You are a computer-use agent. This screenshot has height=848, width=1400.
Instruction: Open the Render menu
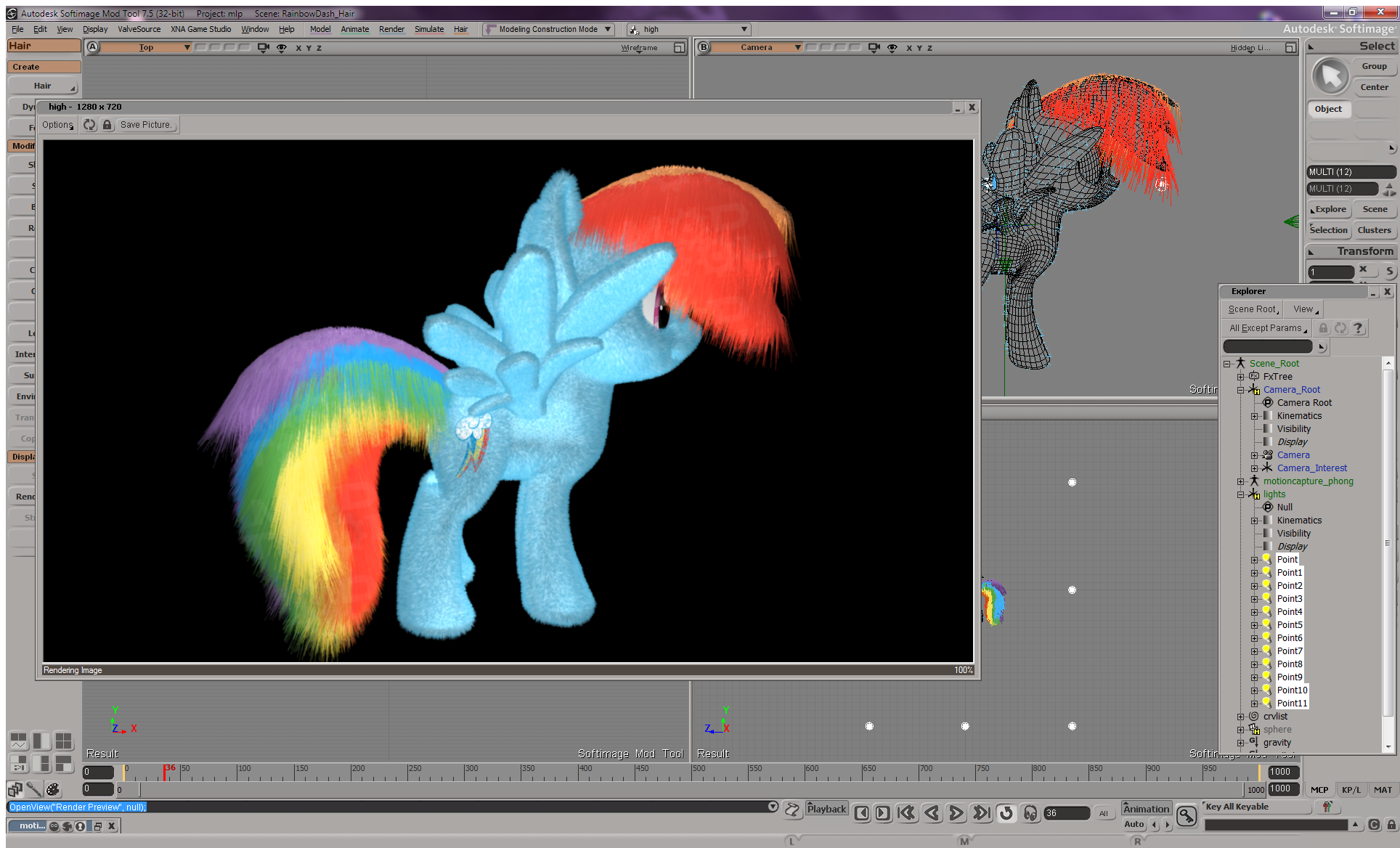(391, 29)
